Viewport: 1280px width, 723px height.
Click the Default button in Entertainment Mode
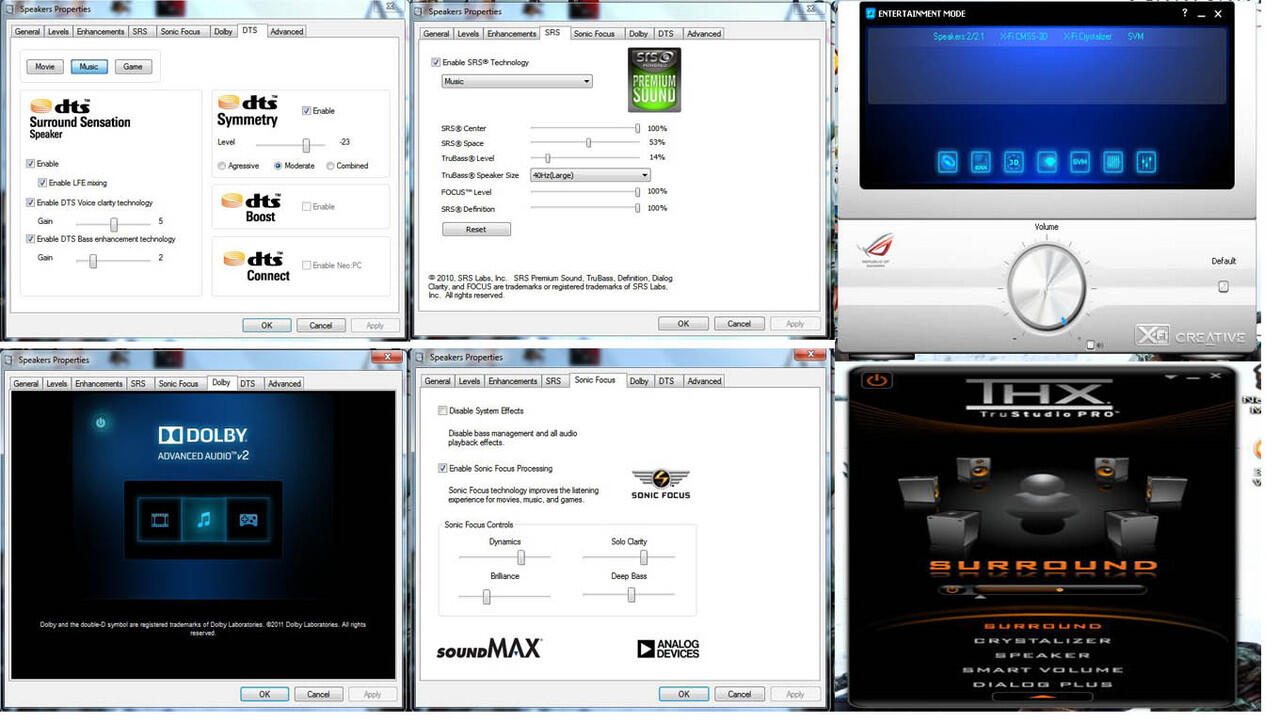1223,287
